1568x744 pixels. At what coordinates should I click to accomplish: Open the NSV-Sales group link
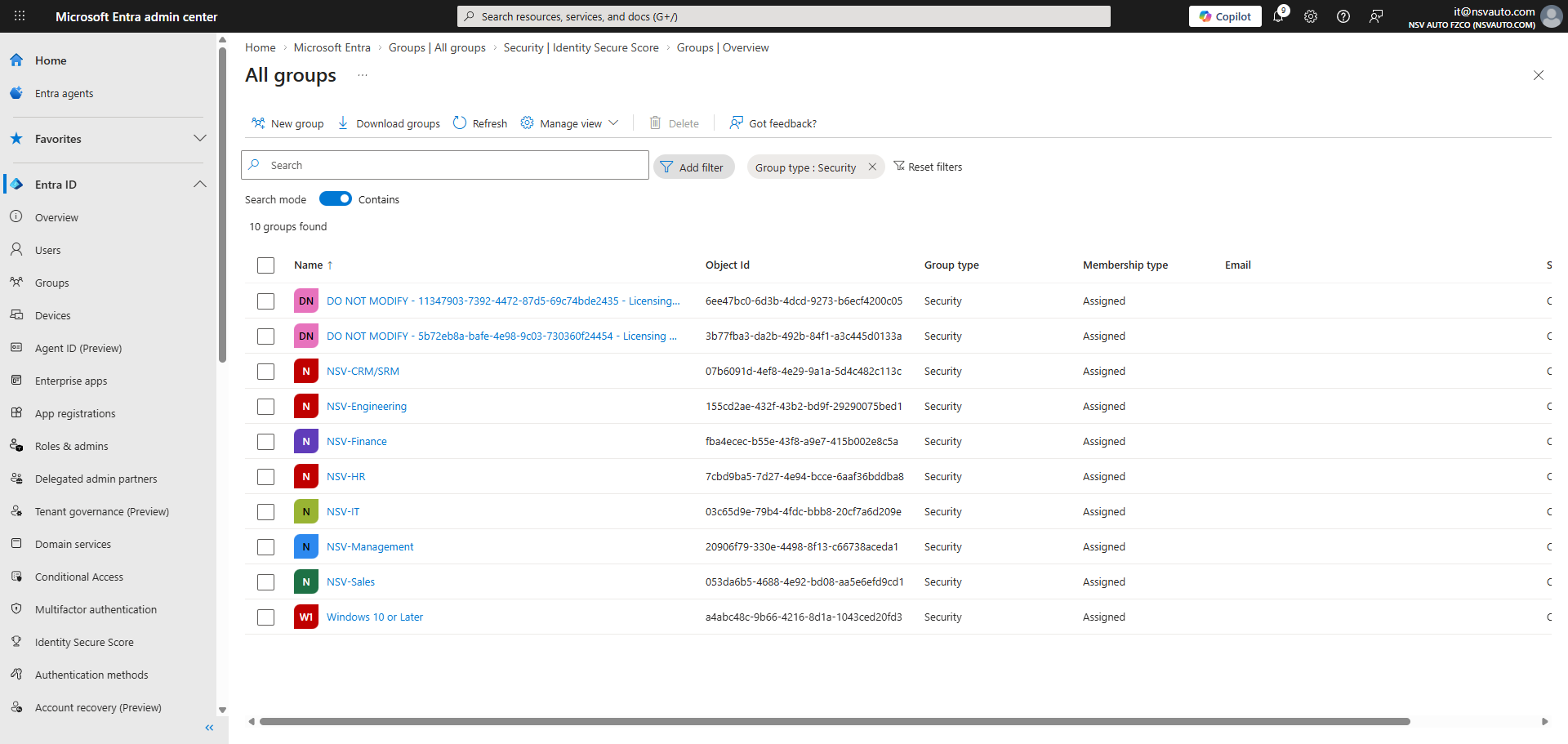pos(351,582)
